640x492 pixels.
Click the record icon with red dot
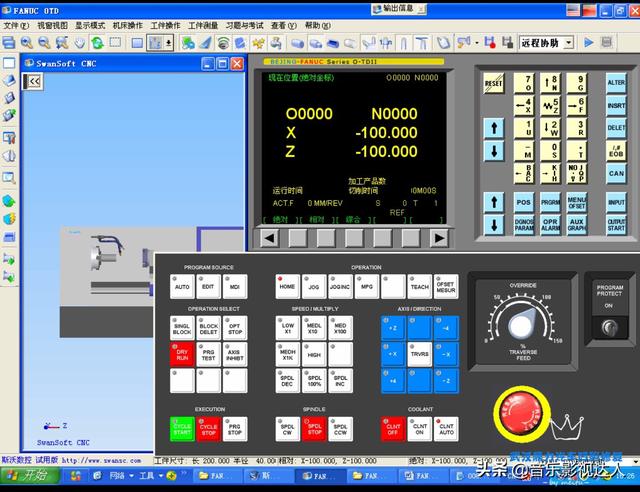click(490, 42)
